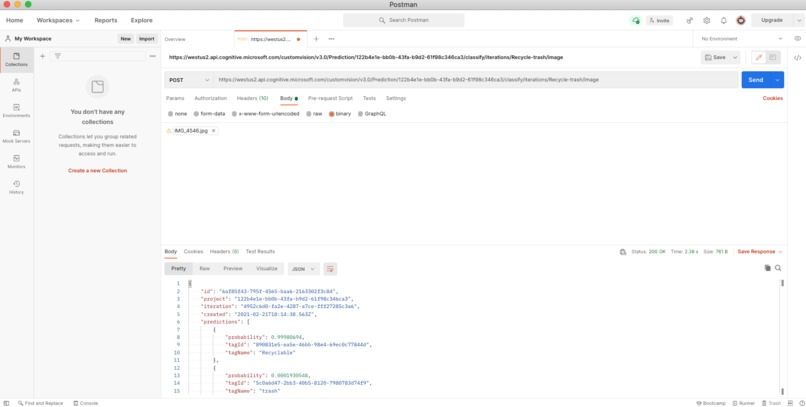The image size is (806, 407).
Task: Switch to Pre-request Script tab
Action: point(330,98)
